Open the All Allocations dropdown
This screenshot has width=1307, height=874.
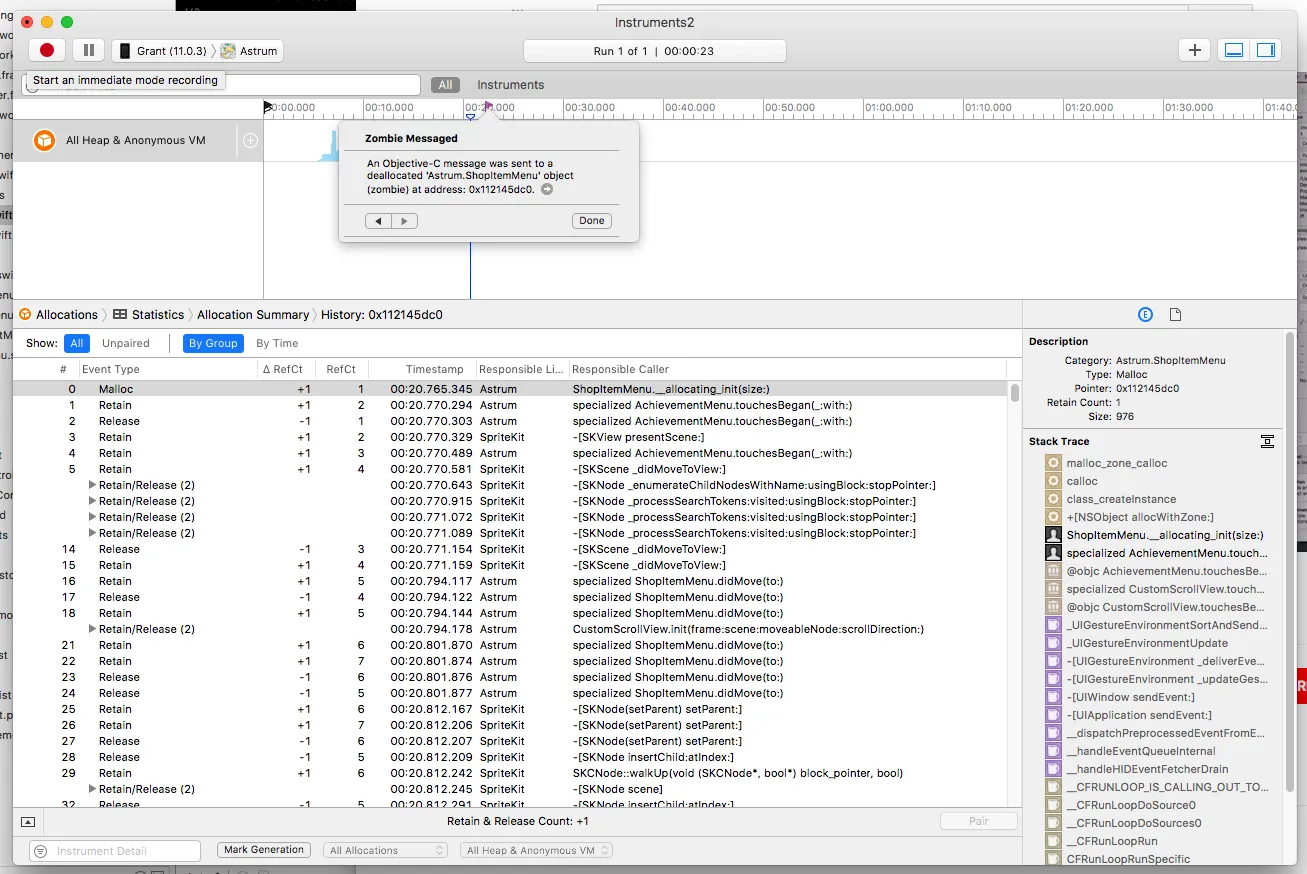(385, 850)
